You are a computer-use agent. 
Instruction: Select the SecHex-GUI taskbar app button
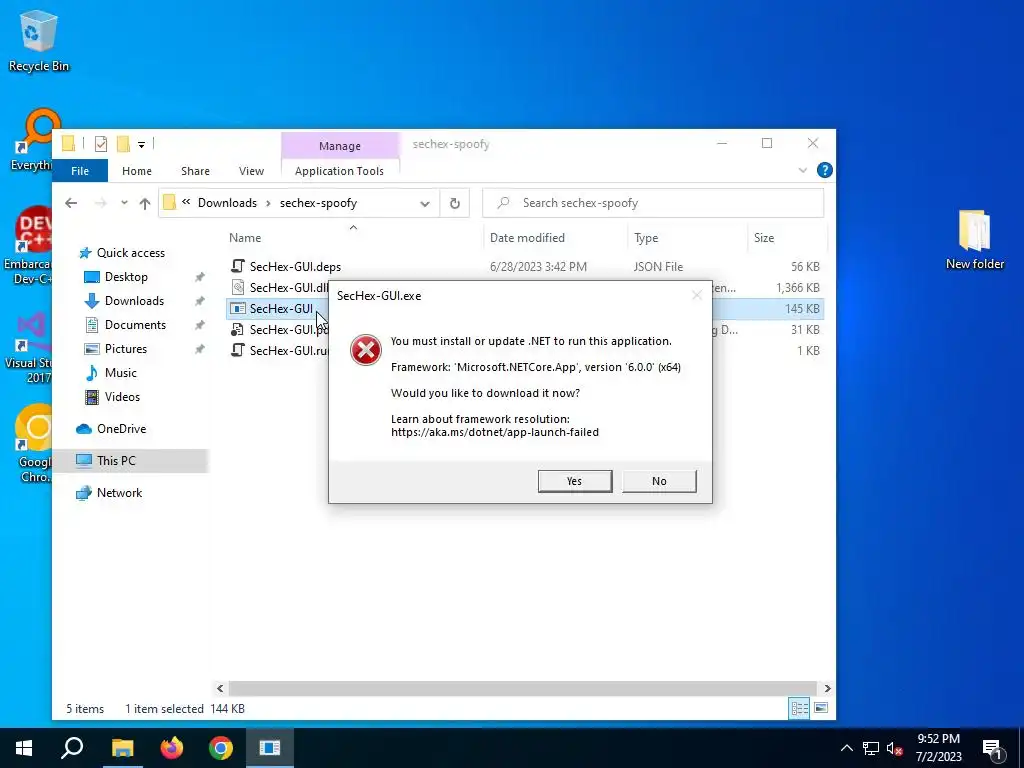point(270,748)
